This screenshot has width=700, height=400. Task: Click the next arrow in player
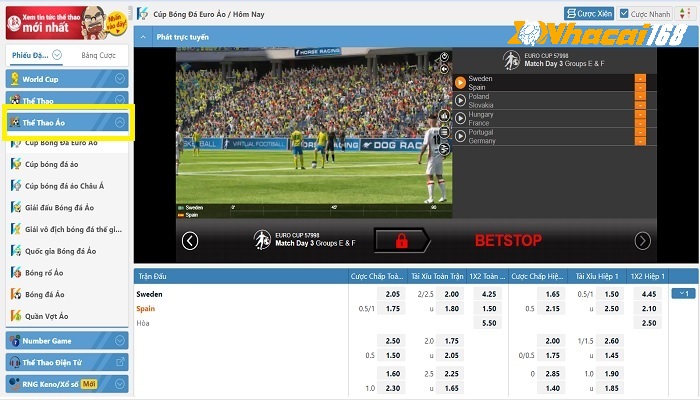point(642,241)
